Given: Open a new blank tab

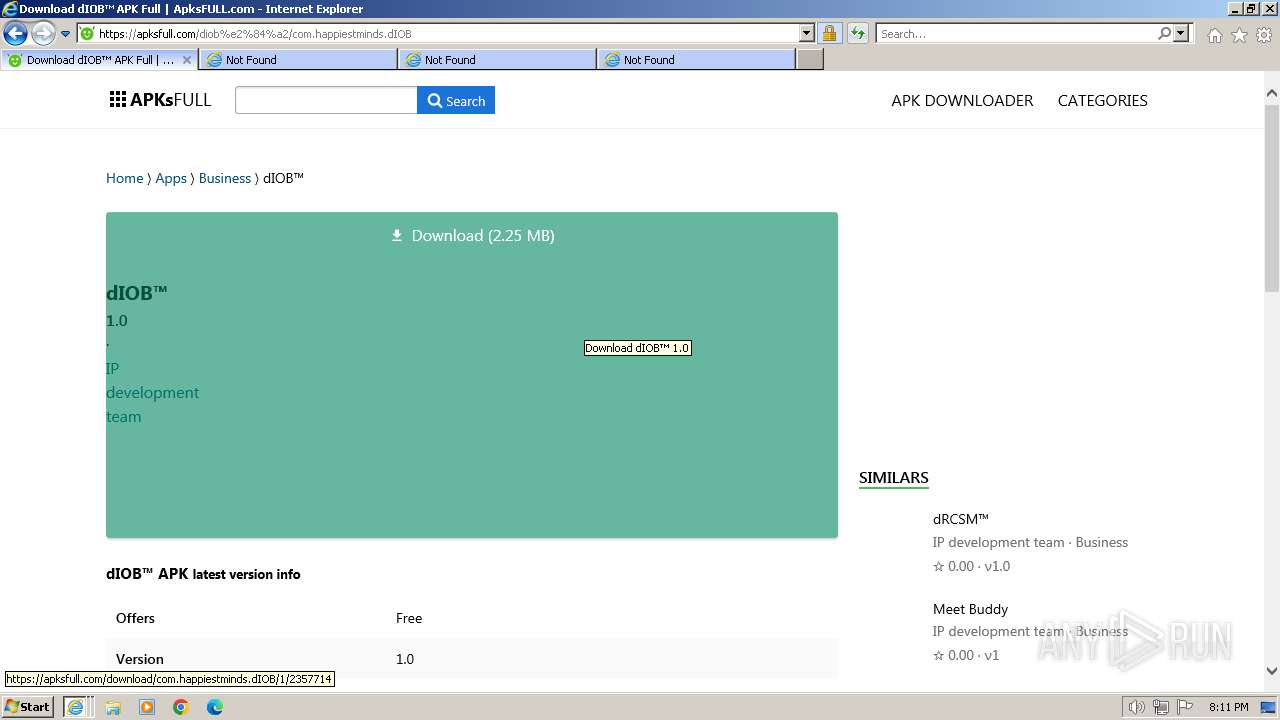Looking at the screenshot, I should (x=810, y=60).
